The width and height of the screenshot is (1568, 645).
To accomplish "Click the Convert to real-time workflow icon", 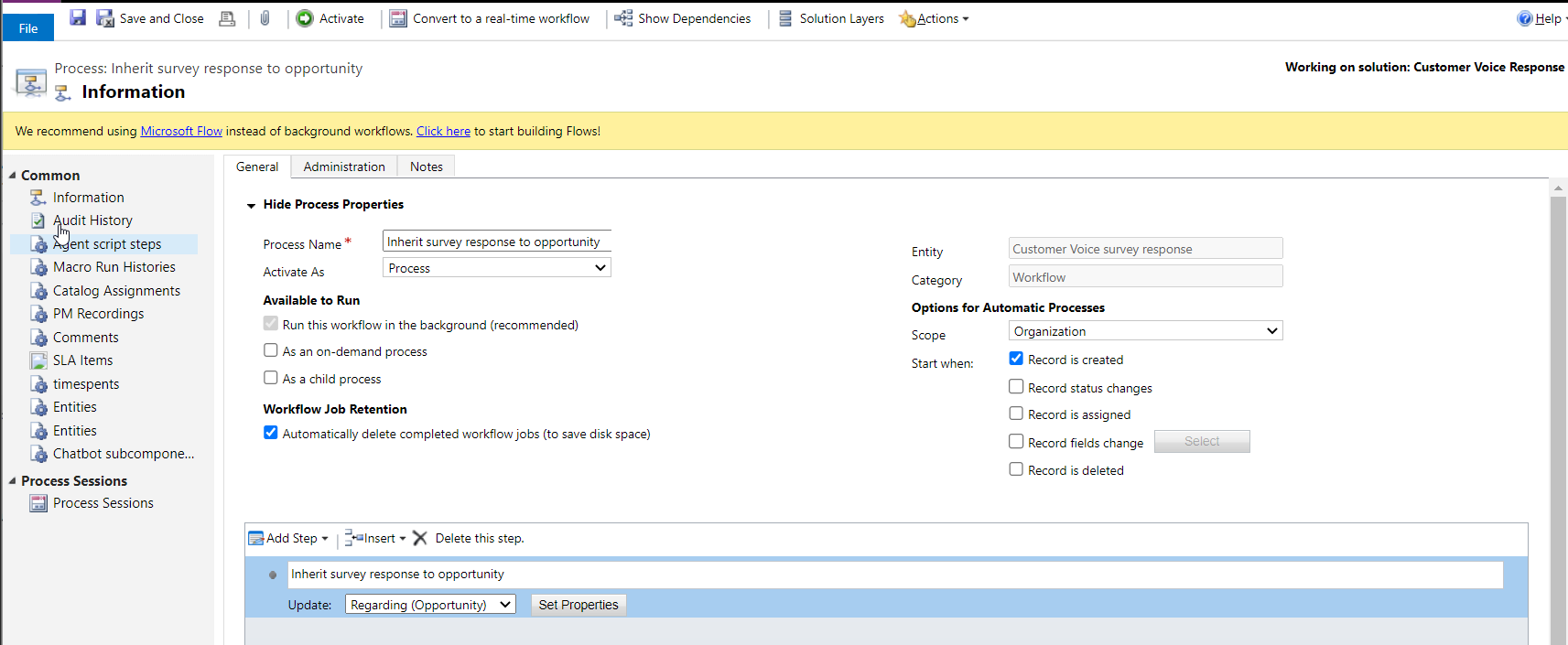I will coord(398,17).
